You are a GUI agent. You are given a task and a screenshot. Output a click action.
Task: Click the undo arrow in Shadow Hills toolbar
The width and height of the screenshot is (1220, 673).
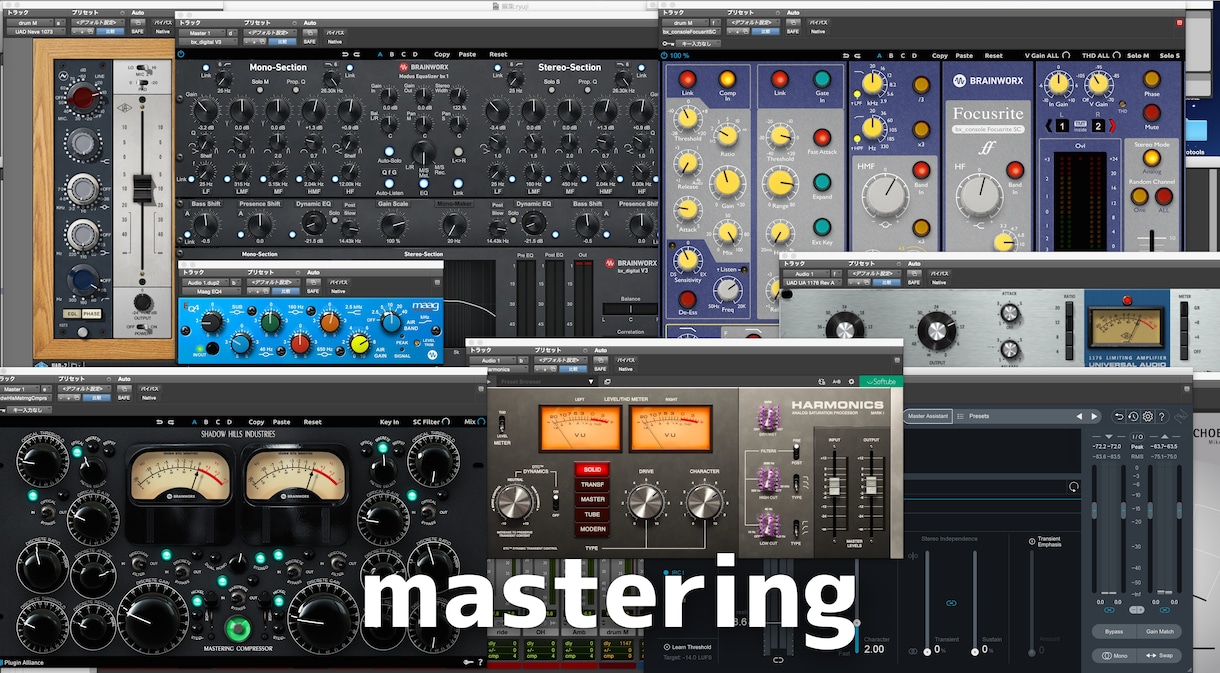coord(159,422)
